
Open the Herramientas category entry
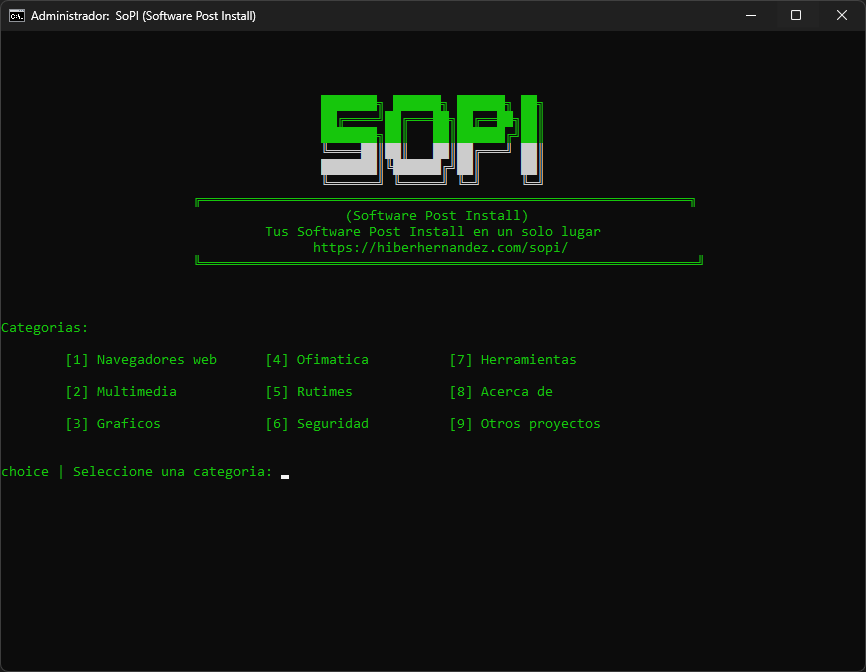tap(513, 360)
